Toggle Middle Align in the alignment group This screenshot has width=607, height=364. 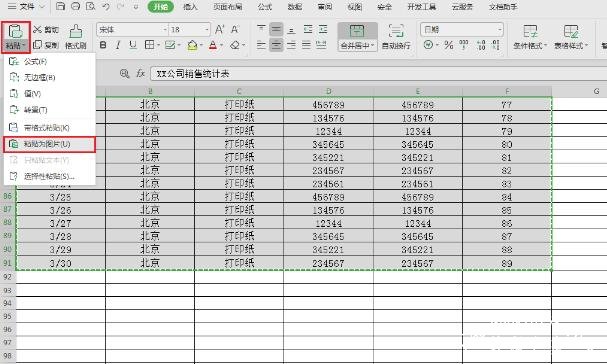[276, 29]
